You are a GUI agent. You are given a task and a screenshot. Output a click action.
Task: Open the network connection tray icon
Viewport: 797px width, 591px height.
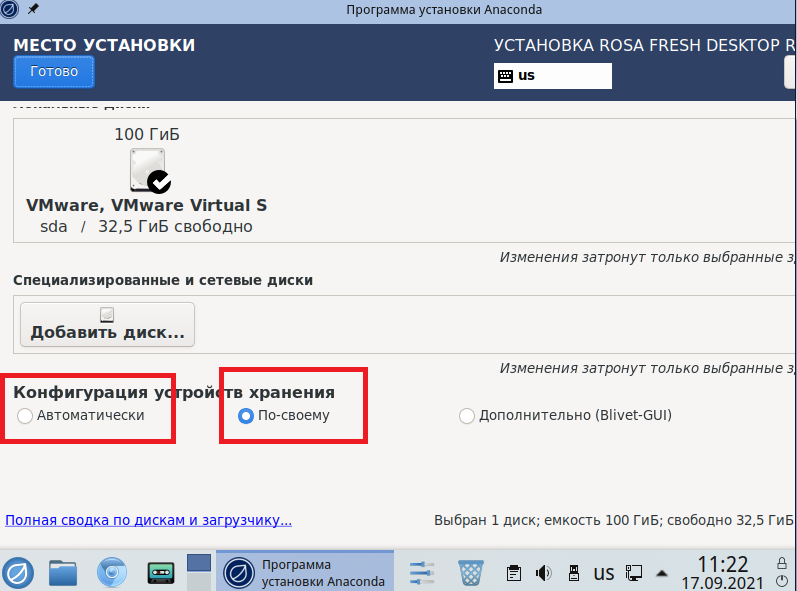coord(634,573)
